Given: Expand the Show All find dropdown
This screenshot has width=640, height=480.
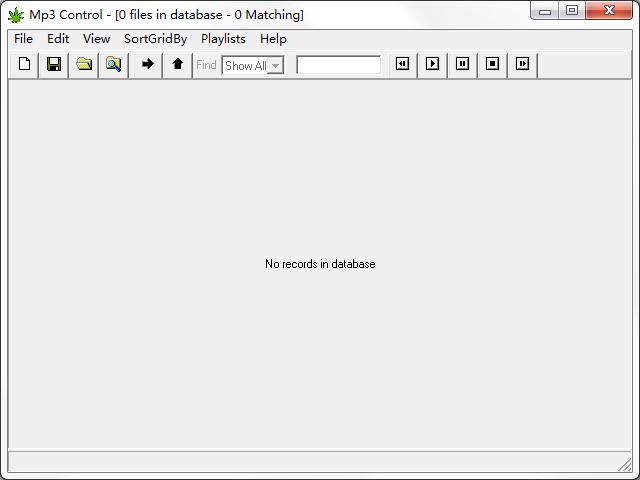Looking at the screenshot, I should 276,65.
